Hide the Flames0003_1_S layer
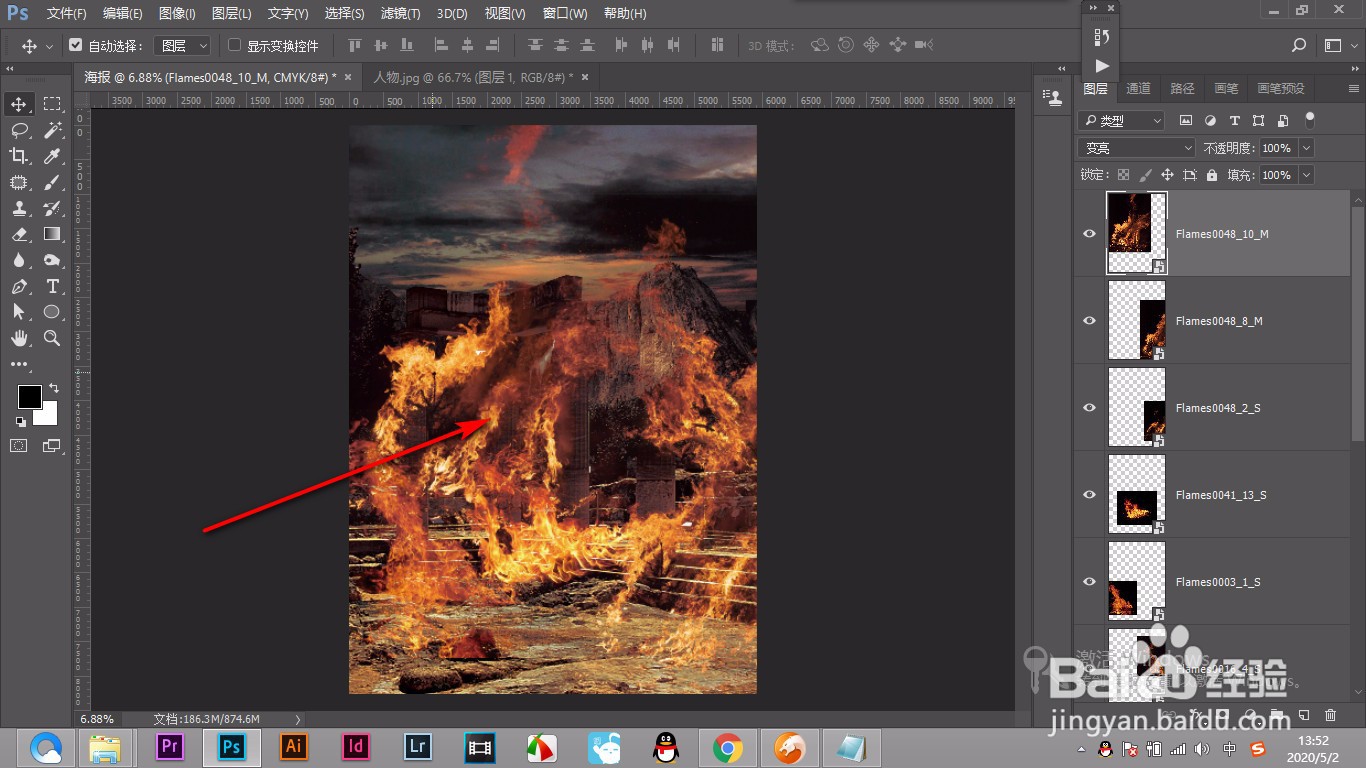This screenshot has width=1366, height=768. point(1090,582)
